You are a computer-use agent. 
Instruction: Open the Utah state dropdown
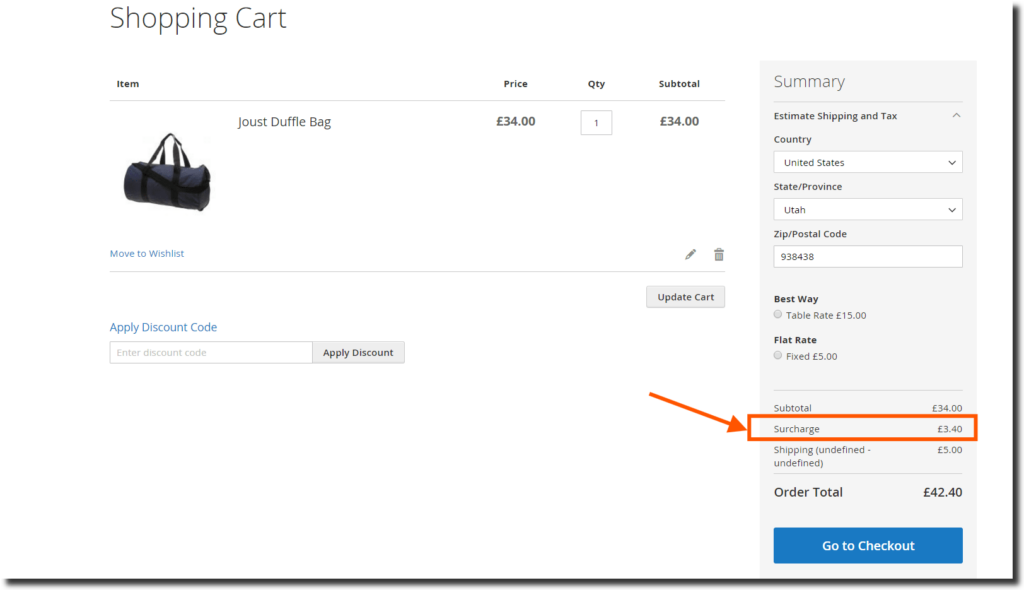click(x=867, y=209)
